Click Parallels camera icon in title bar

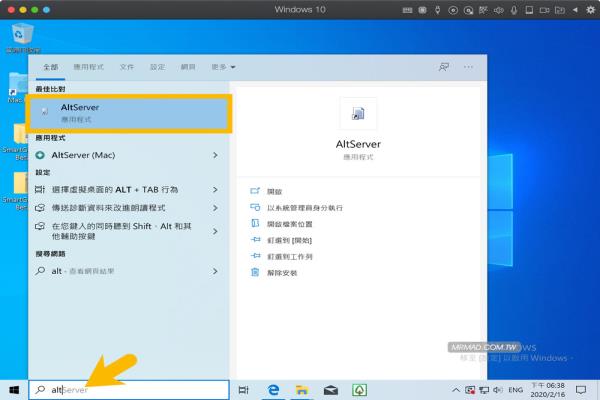[545, 10]
